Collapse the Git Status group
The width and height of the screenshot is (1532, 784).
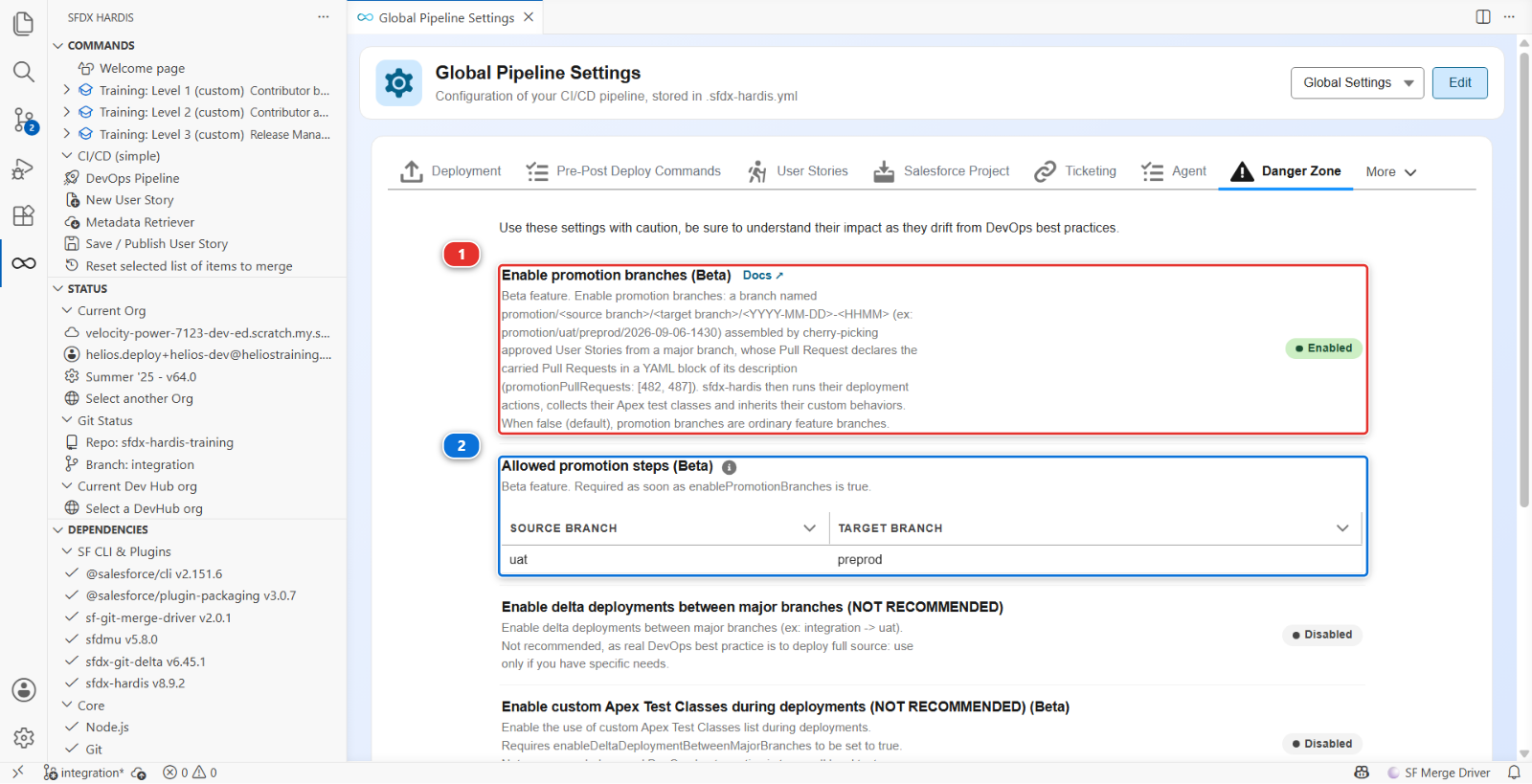point(67,420)
